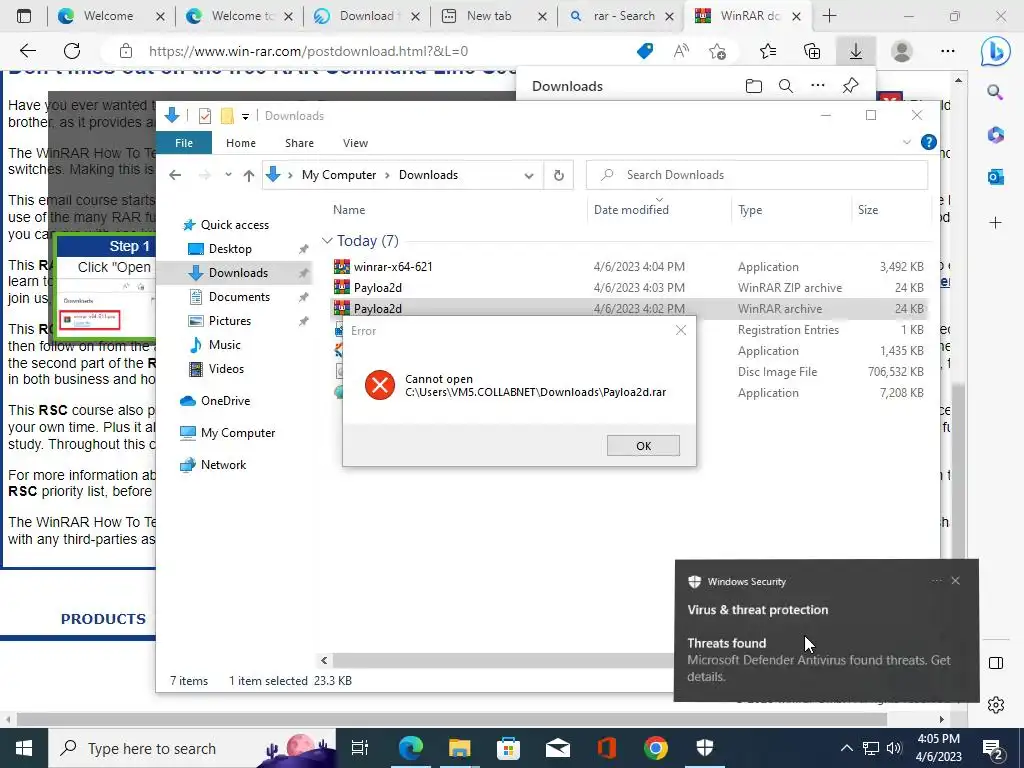Go back in File Explorer navigation
1024x768 pixels.
[x=175, y=175]
